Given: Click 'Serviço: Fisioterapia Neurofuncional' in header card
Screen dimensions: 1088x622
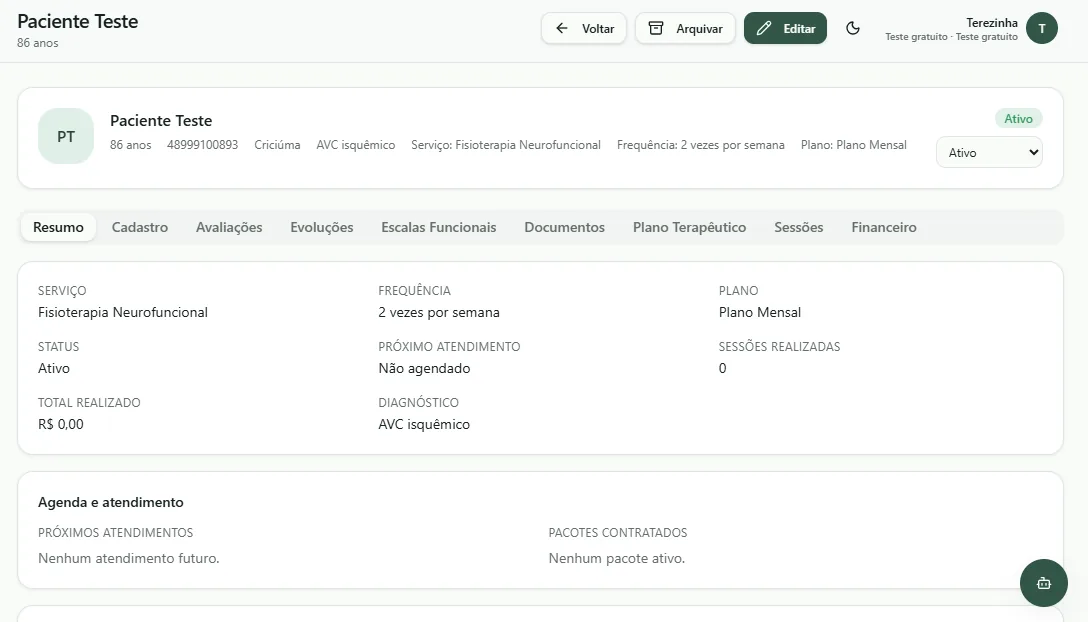Looking at the screenshot, I should pyautogui.click(x=506, y=144).
